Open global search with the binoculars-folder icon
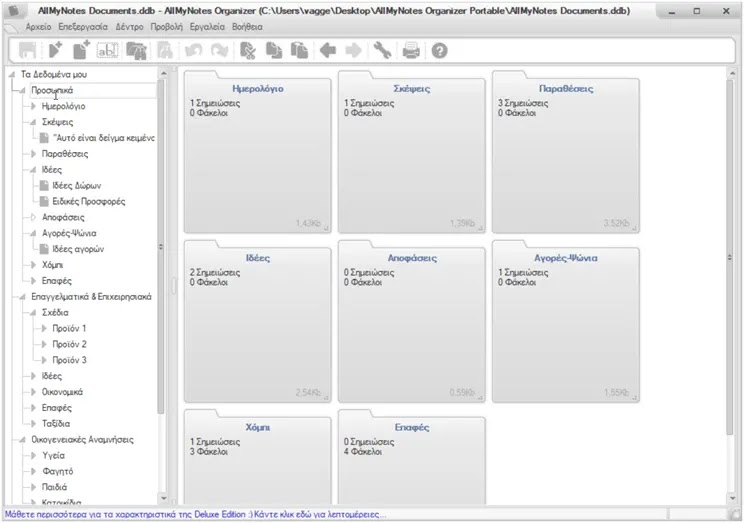 (136, 50)
